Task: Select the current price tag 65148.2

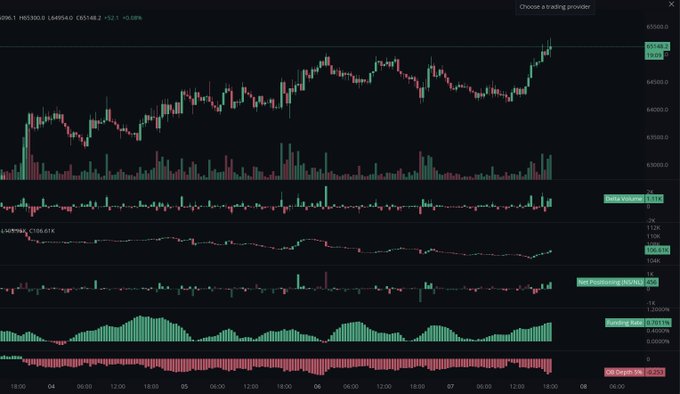Action: [x=657, y=46]
